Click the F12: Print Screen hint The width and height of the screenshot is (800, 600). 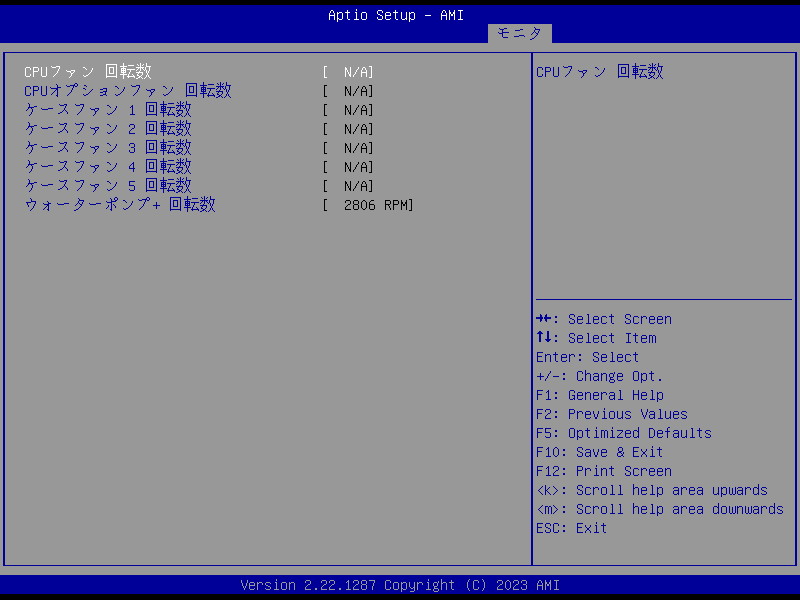coord(604,471)
